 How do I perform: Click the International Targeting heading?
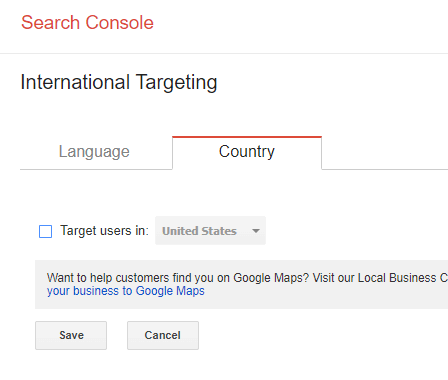[x=119, y=82]
